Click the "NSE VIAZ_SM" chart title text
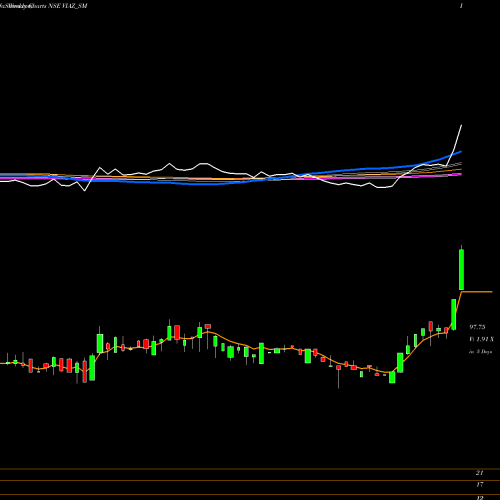The image size is (500, 500). coord(68,6)
